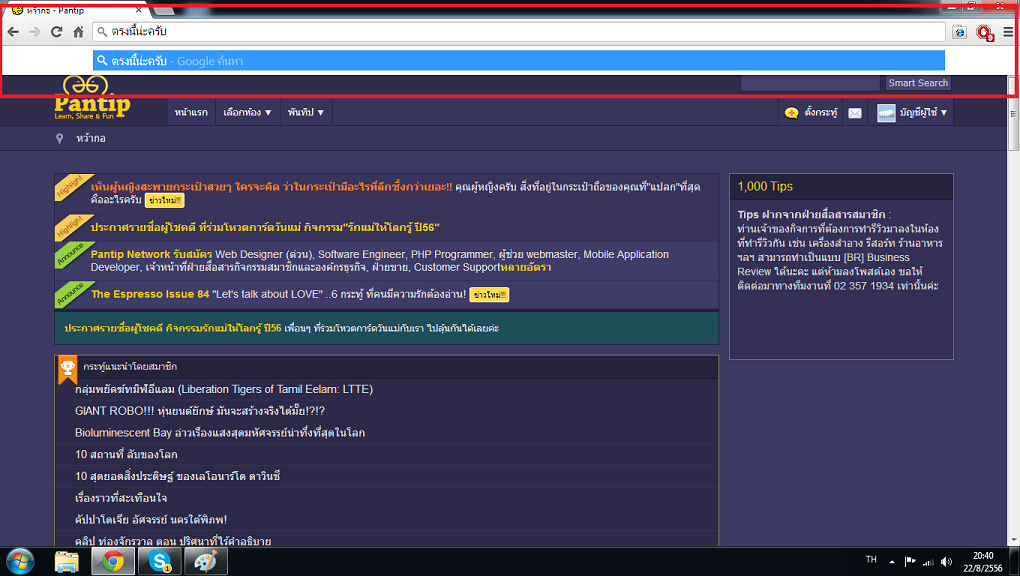This screenshot has width=1020, height=576.
Task: Open the browser home page icon
Action: 78,32
